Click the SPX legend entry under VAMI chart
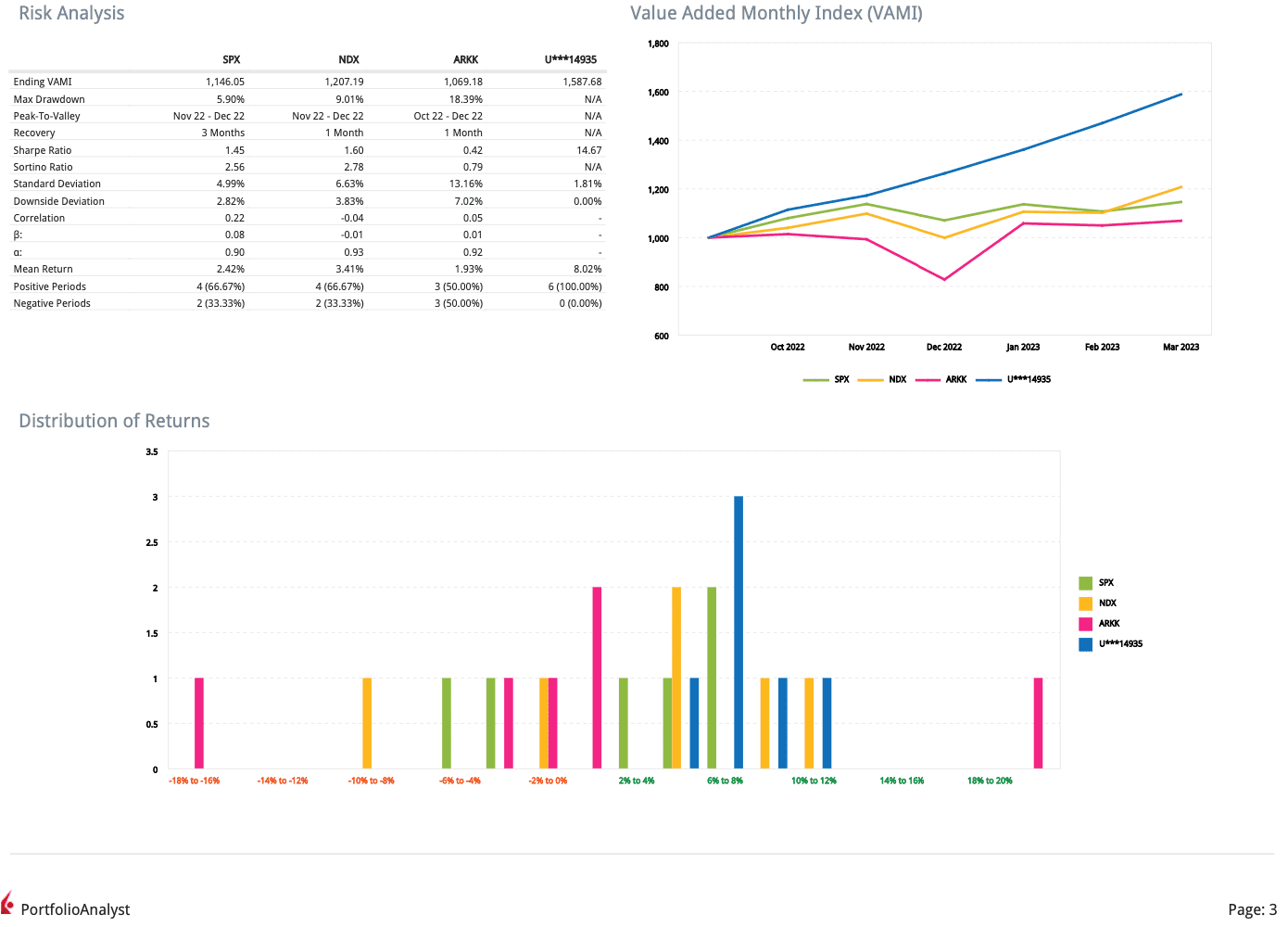 pos(826,379)
